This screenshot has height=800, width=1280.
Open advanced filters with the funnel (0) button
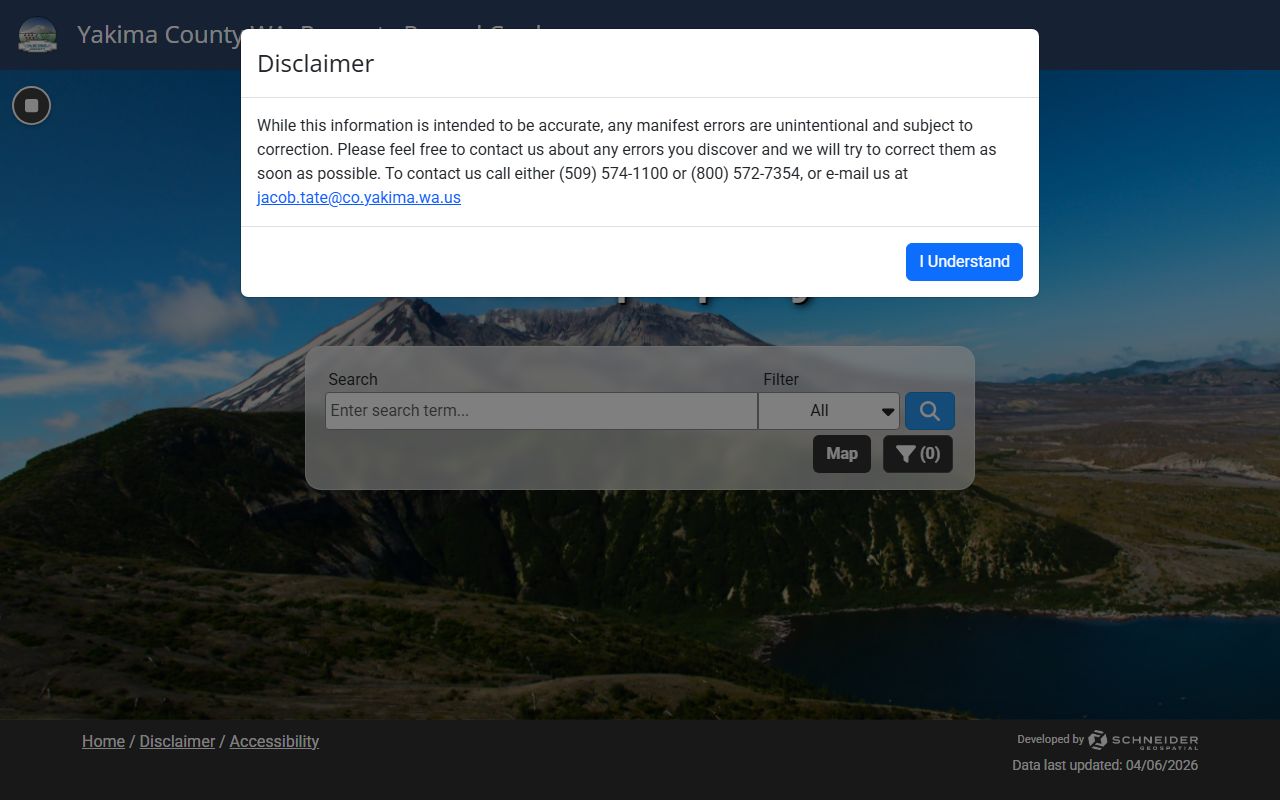tap(917, 454)
